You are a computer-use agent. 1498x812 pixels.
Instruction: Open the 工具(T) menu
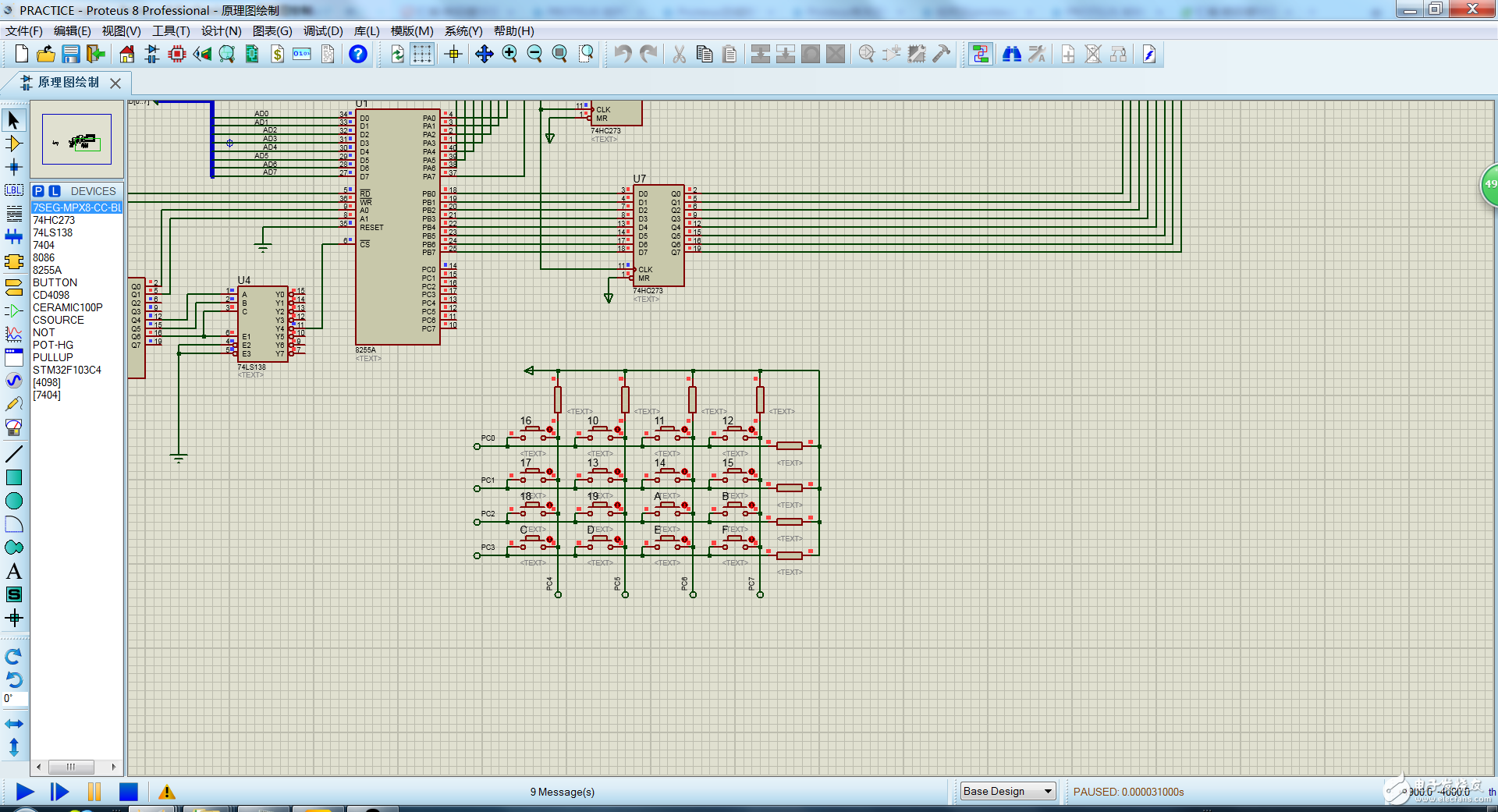(171, 30)
